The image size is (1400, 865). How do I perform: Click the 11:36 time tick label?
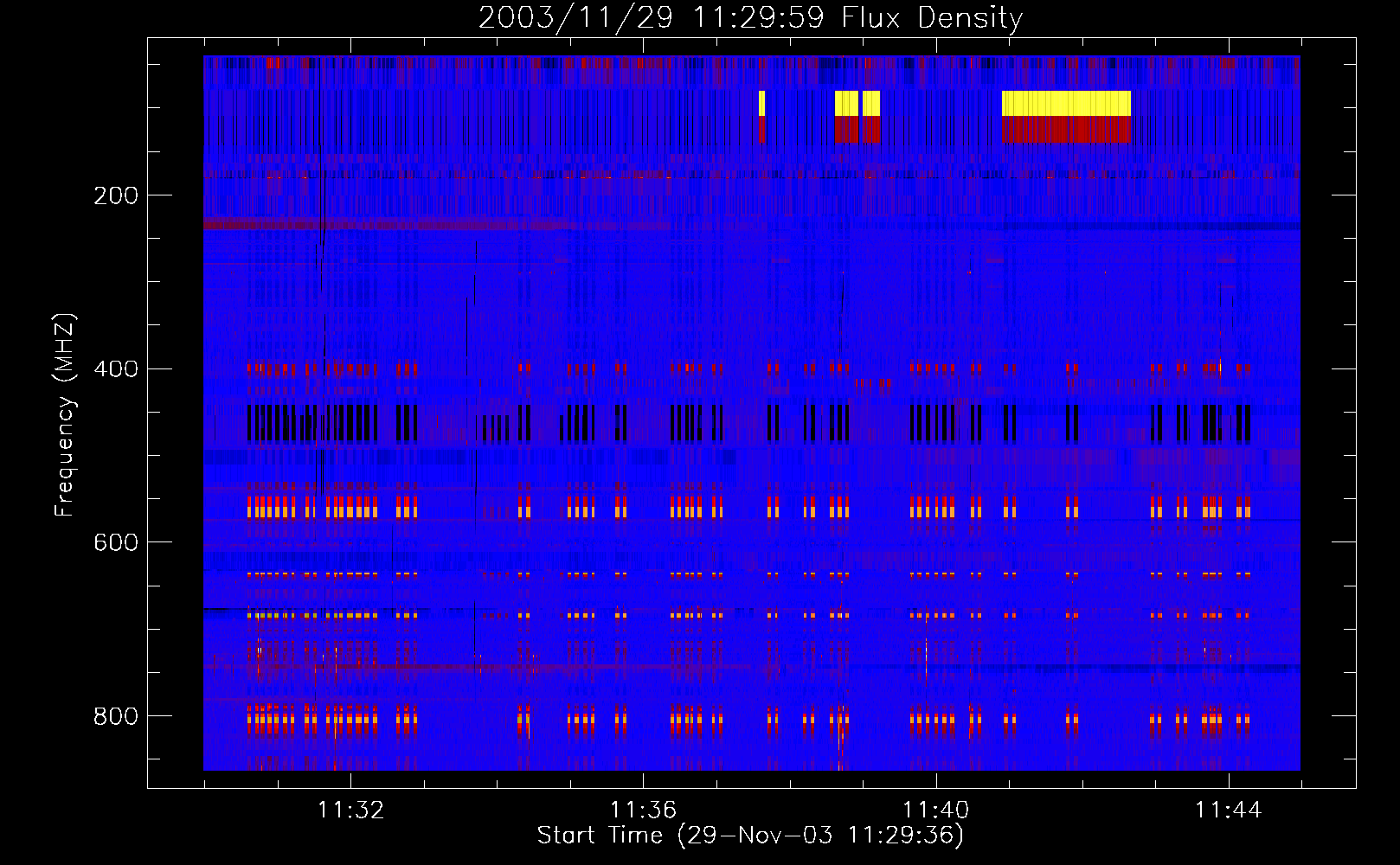click(x=643, y=811)
